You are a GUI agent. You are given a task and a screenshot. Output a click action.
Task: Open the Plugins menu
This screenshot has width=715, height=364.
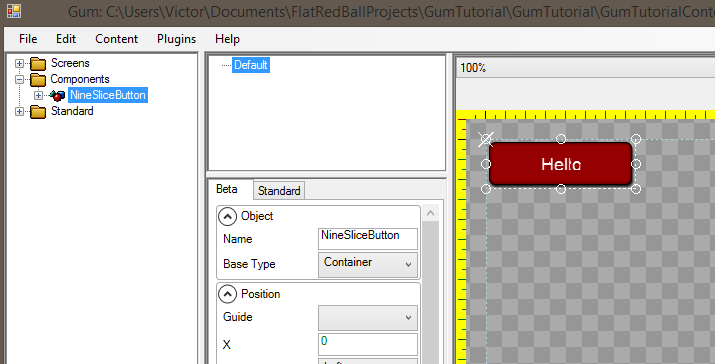[x=176, y=39]
